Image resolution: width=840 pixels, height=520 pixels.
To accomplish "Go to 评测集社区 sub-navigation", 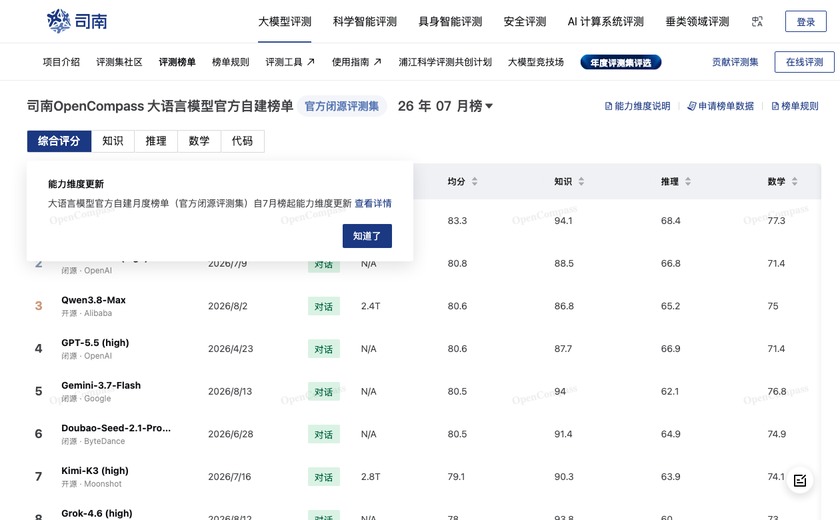I will (x=119, y=62).
